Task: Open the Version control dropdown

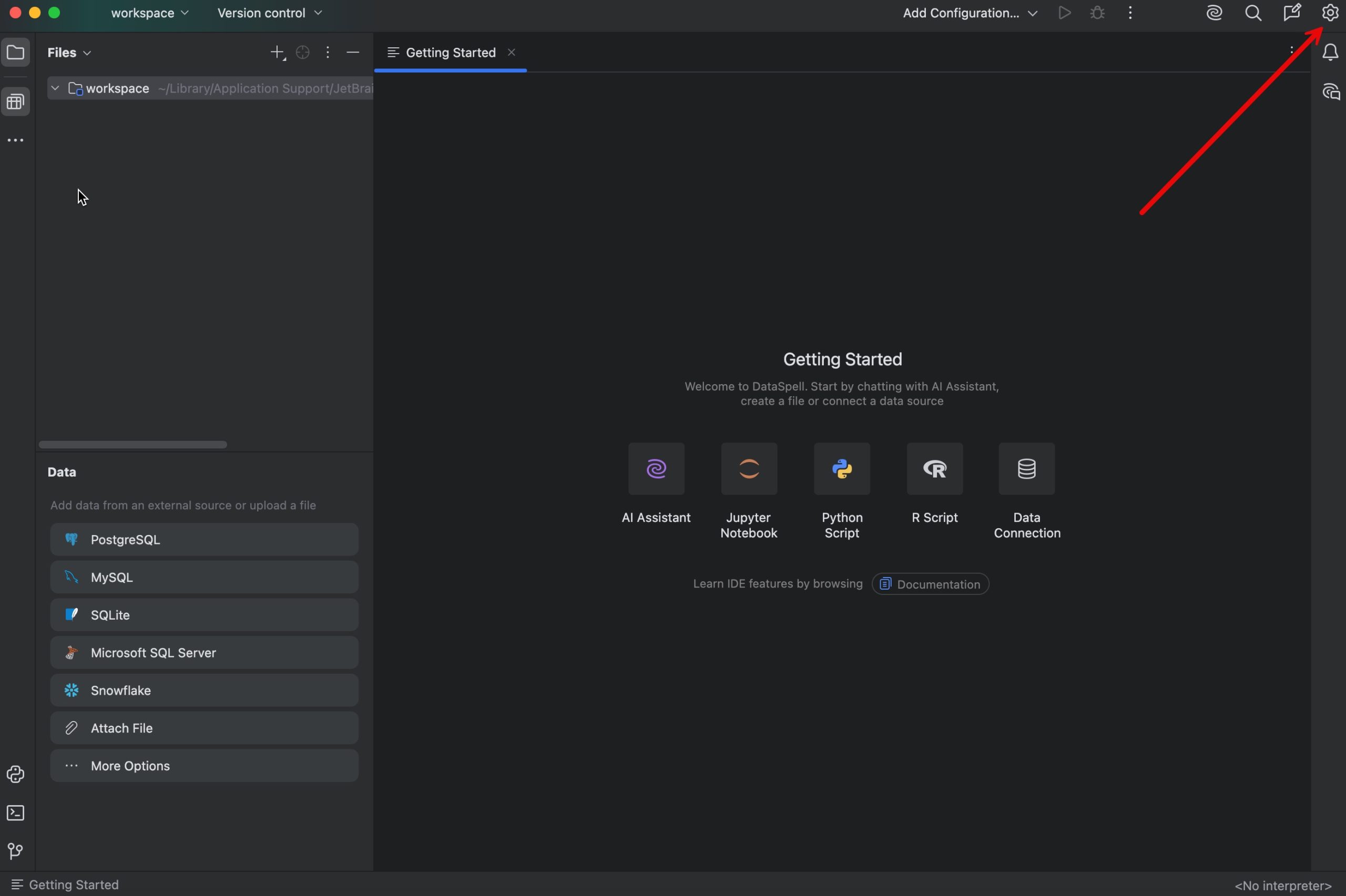Action: click(x=269, y=13)
